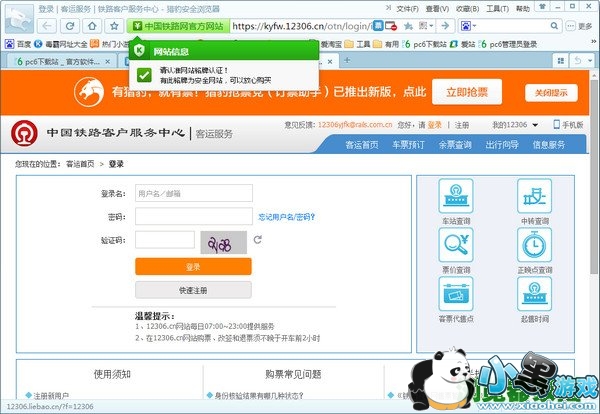
Task: Refresh the captcha with the reload icon
Action: point(258,240)
